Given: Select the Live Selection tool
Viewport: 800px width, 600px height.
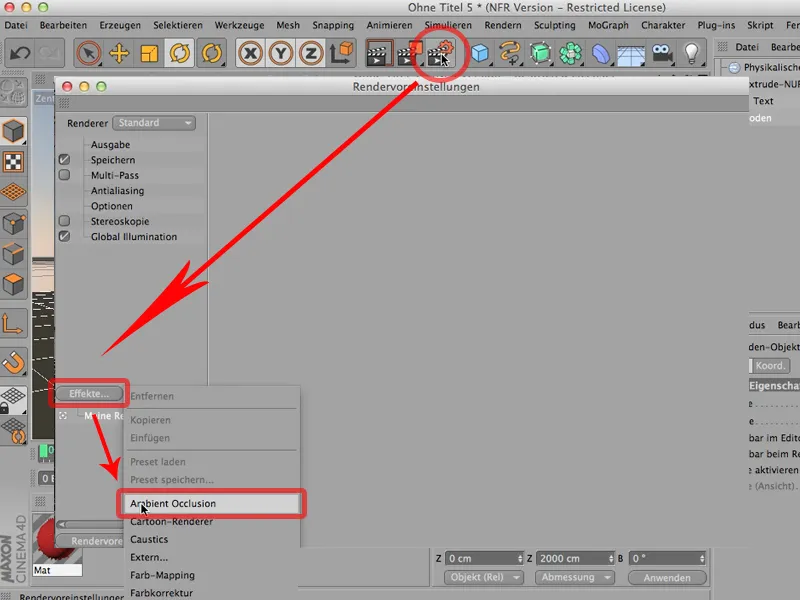Looking at the screenshot, I should pyautogui.click(x=88, y=53).
